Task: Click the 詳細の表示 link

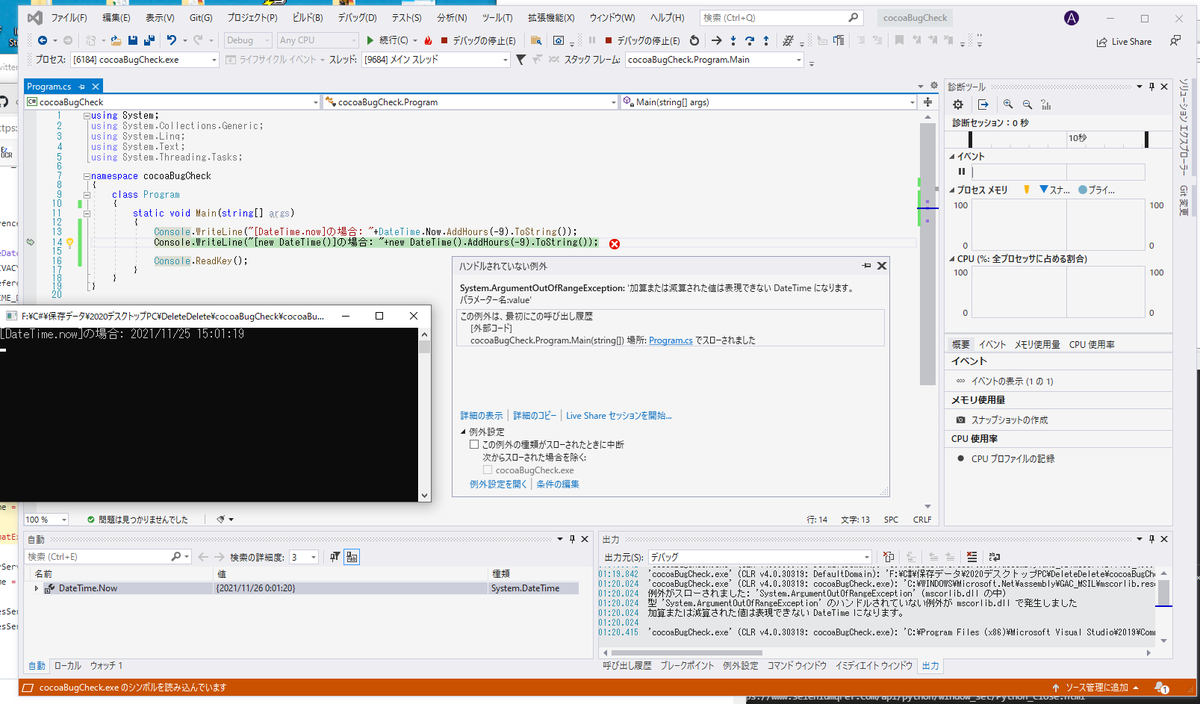Action: point(482,415)
